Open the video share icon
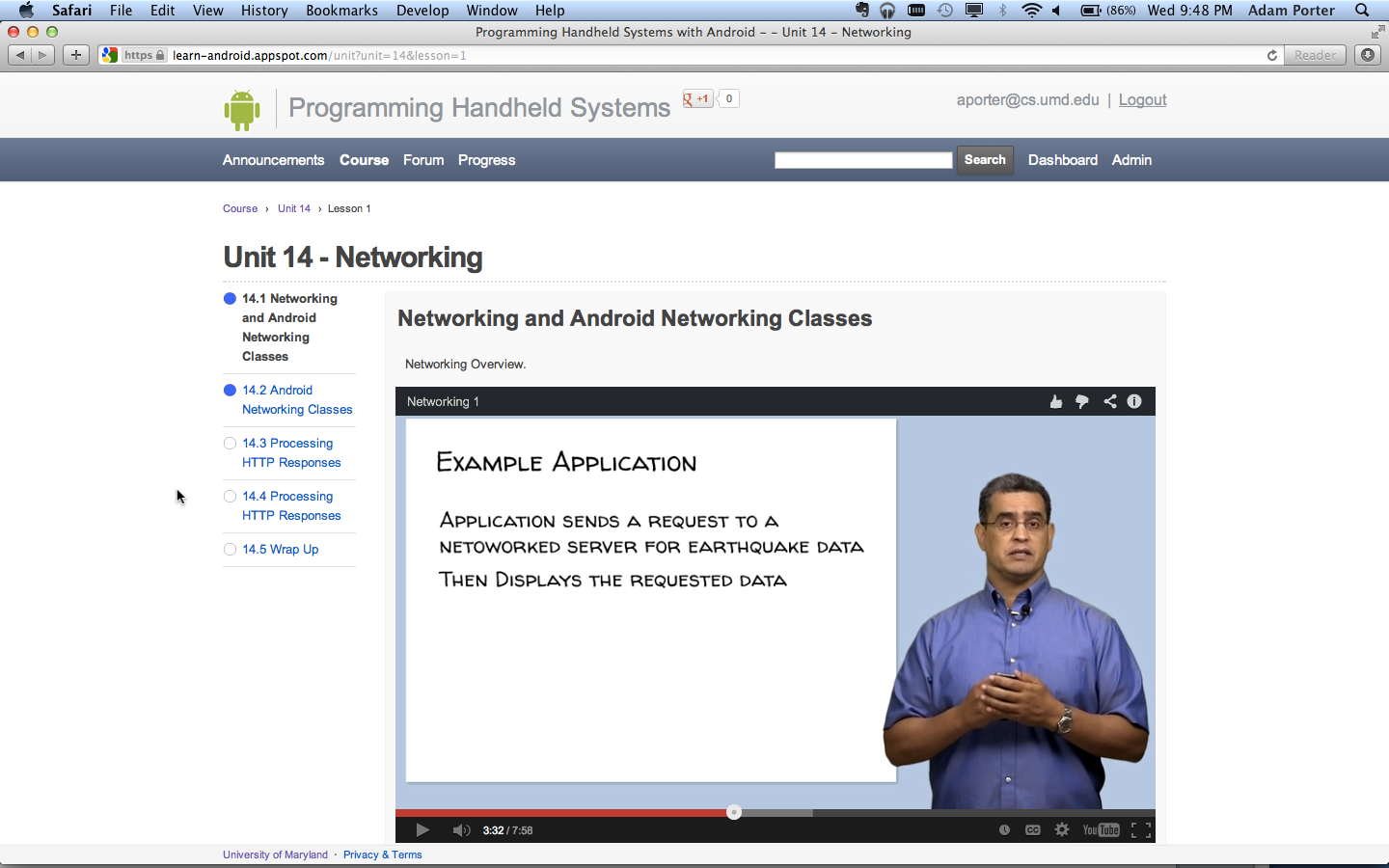This screenshot has width=1389, height=868. coord(1109,401)
